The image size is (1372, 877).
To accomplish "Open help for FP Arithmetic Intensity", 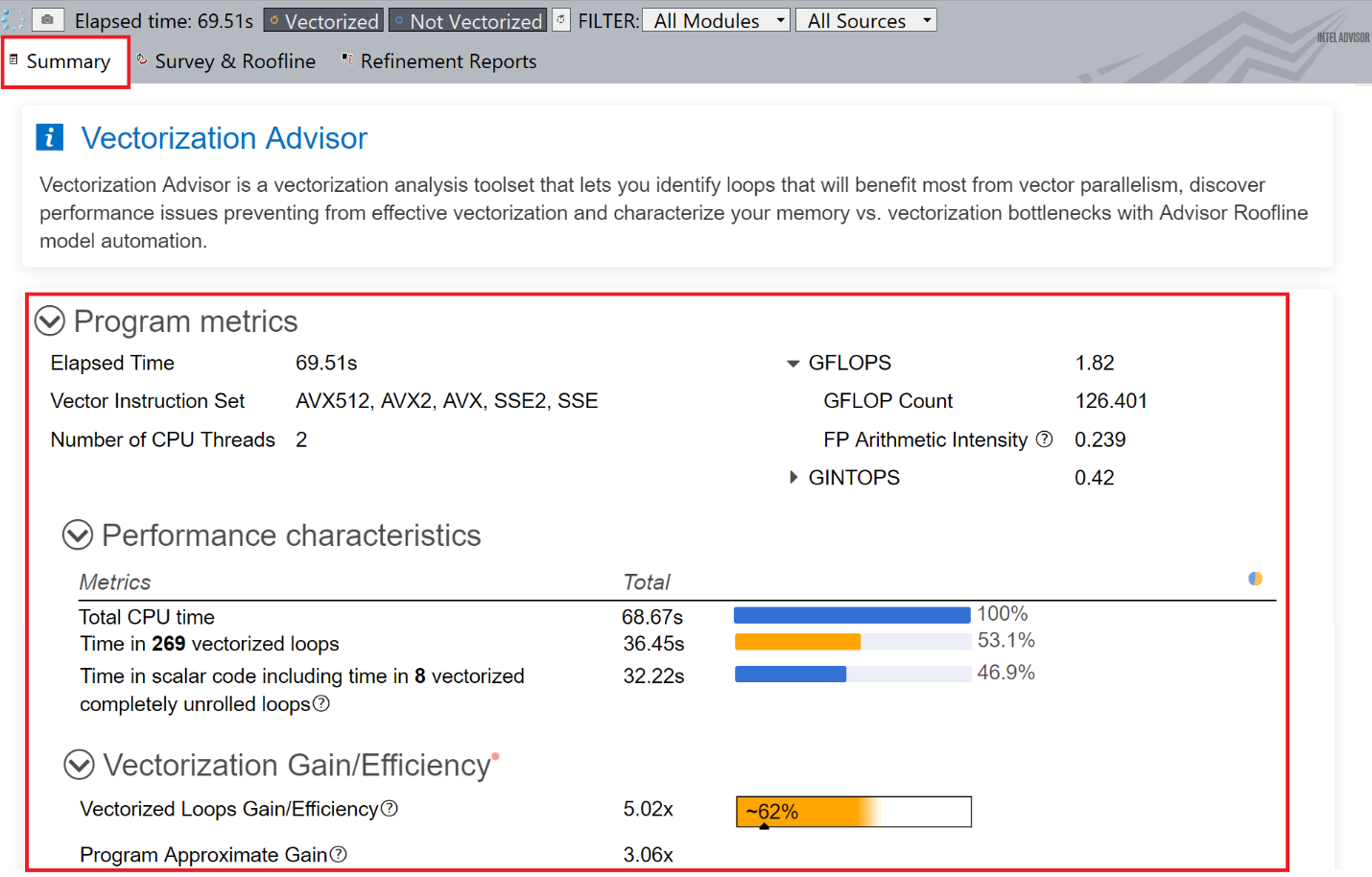I will 1044,438.
